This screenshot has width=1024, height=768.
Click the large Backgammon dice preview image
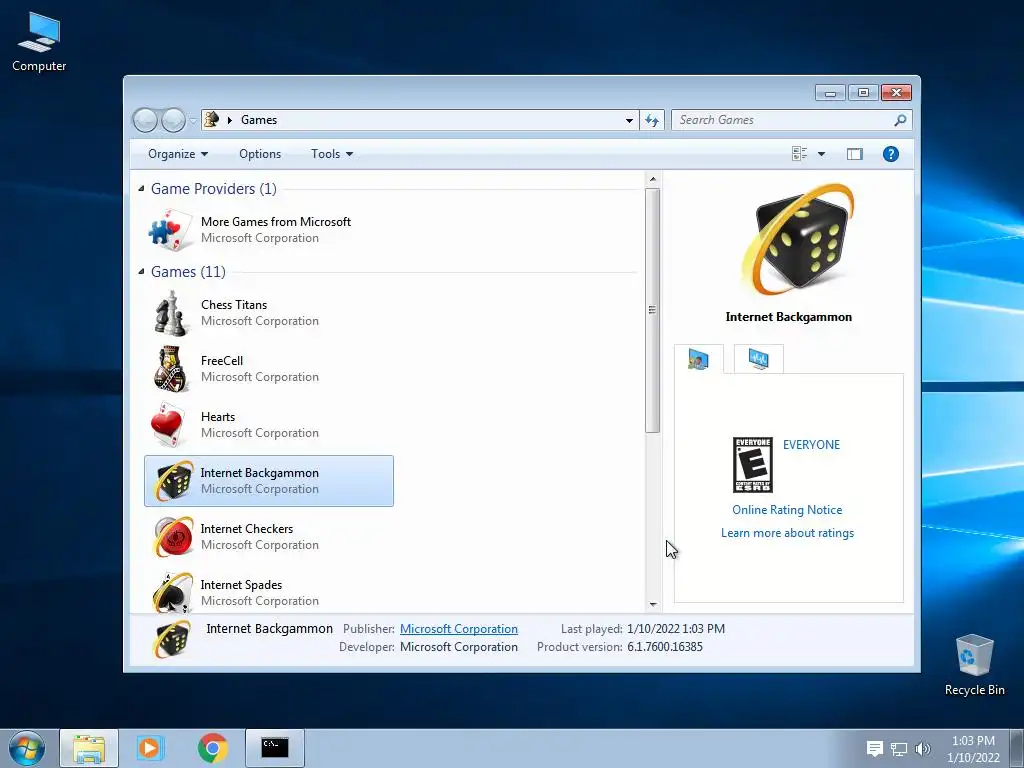[797, 239]
